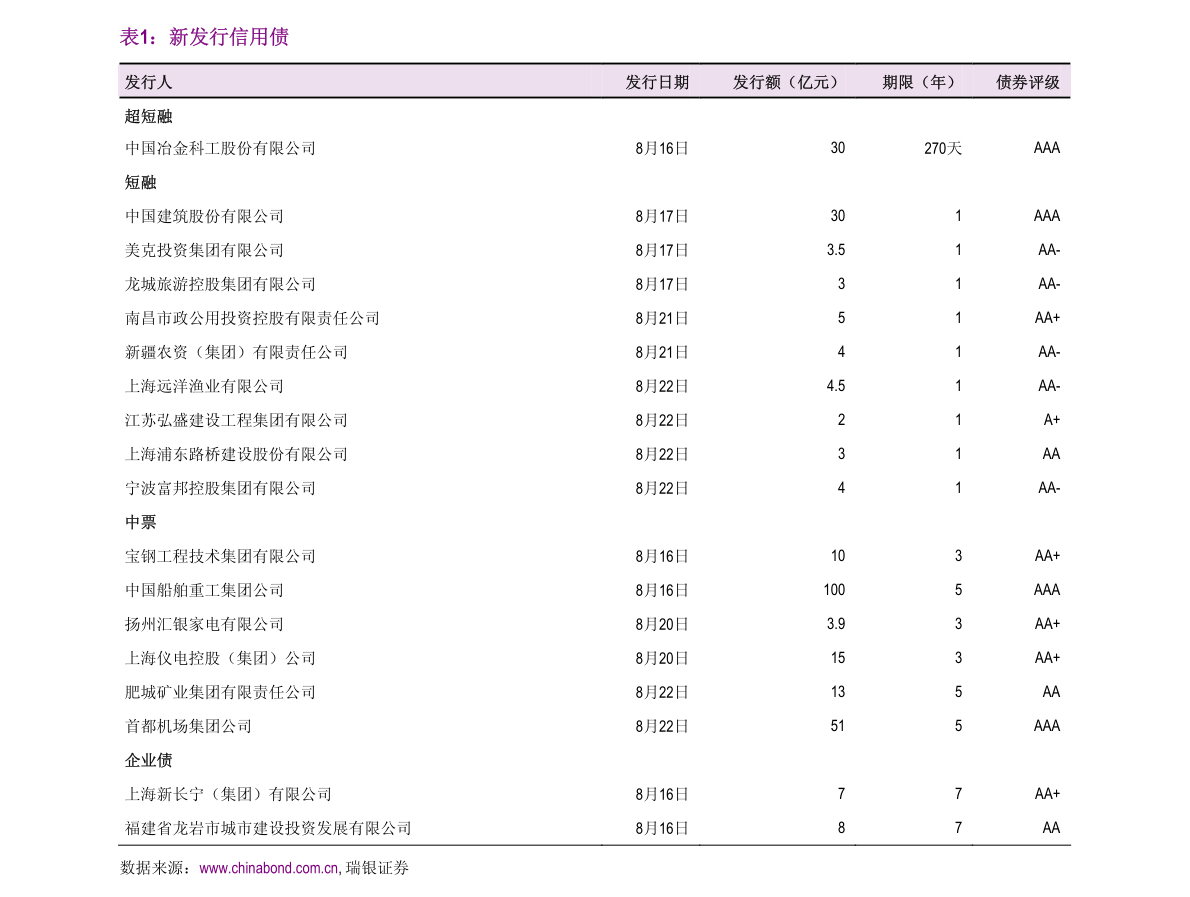This screenshot has height=897, width=1190.
Task: Select issuer 上海远洋渔业有限公司
Action: tap(204, 386)
